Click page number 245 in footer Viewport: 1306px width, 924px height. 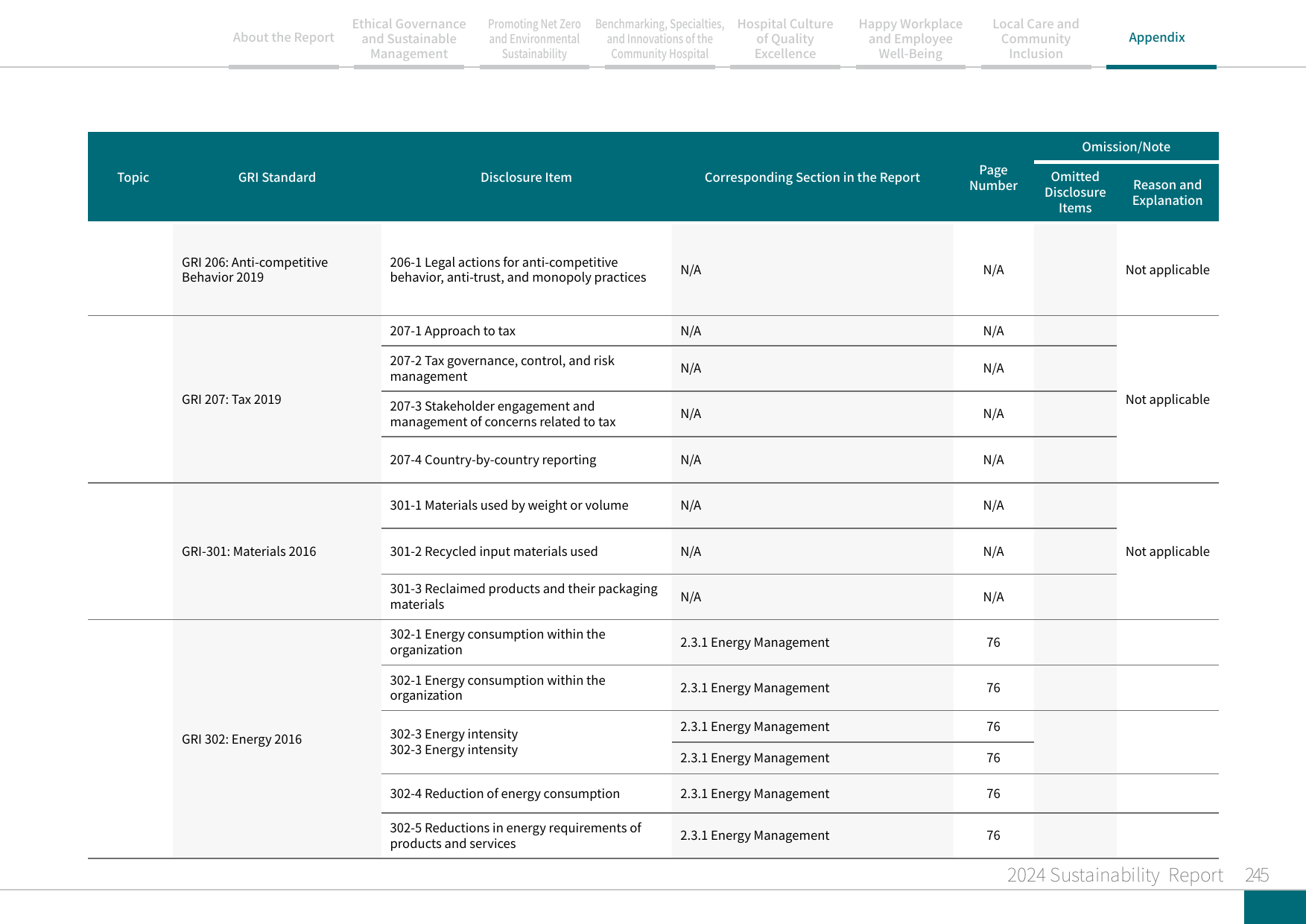1257,875
